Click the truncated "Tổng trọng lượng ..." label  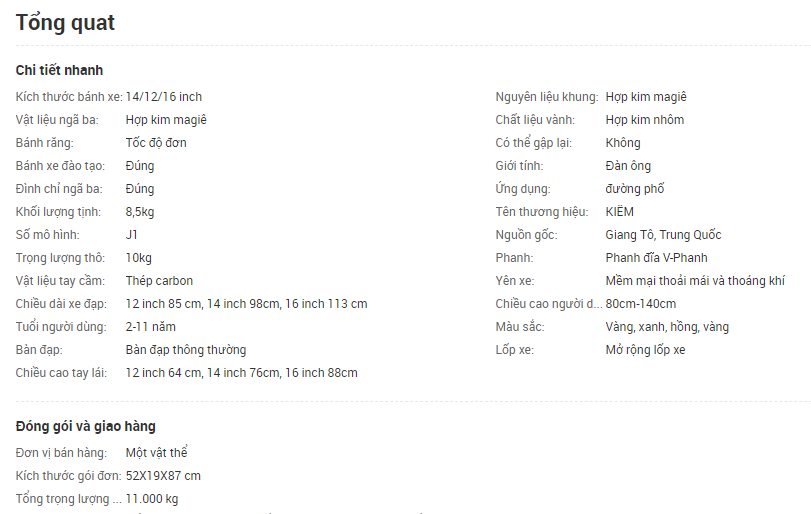pos(68,498)
